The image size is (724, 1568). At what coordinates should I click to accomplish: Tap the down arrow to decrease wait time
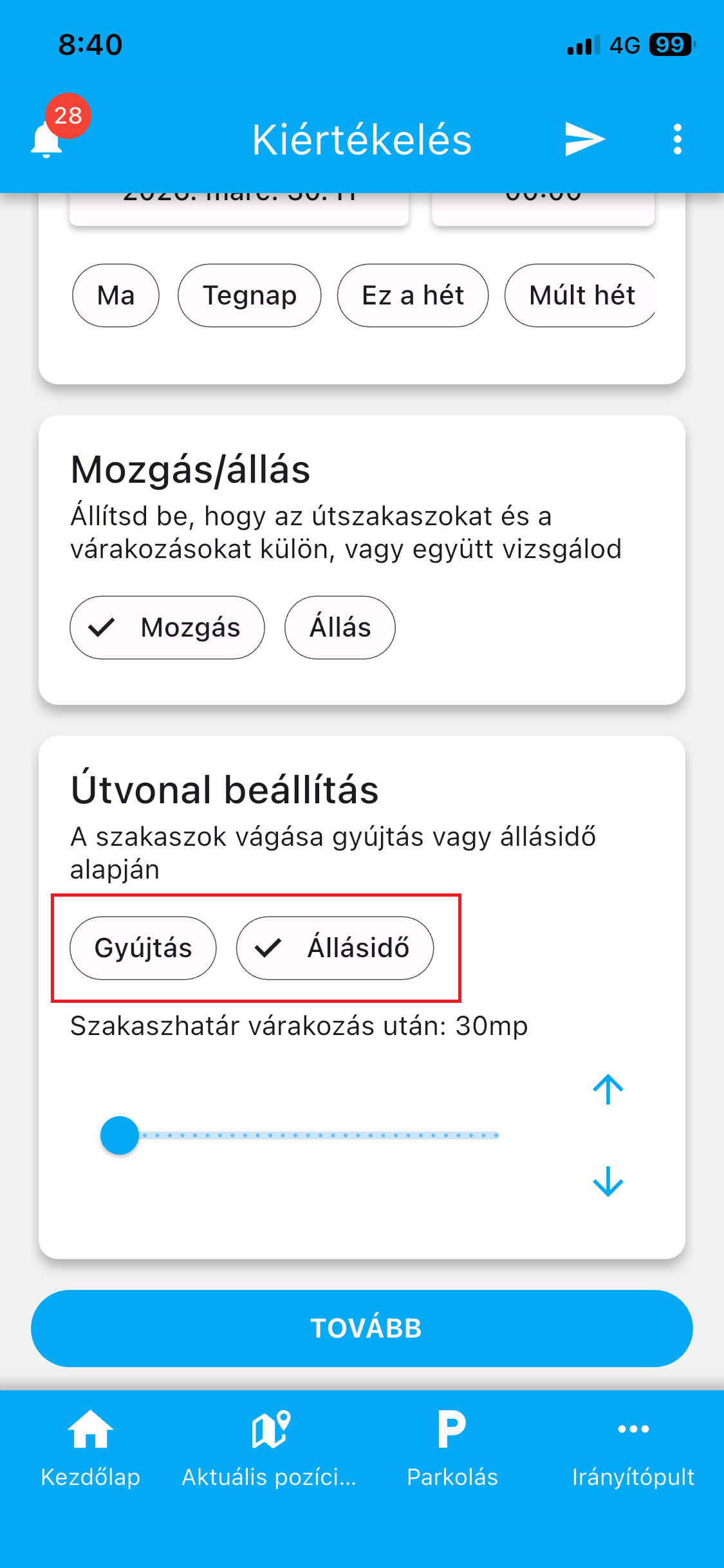click(608, 1182)
